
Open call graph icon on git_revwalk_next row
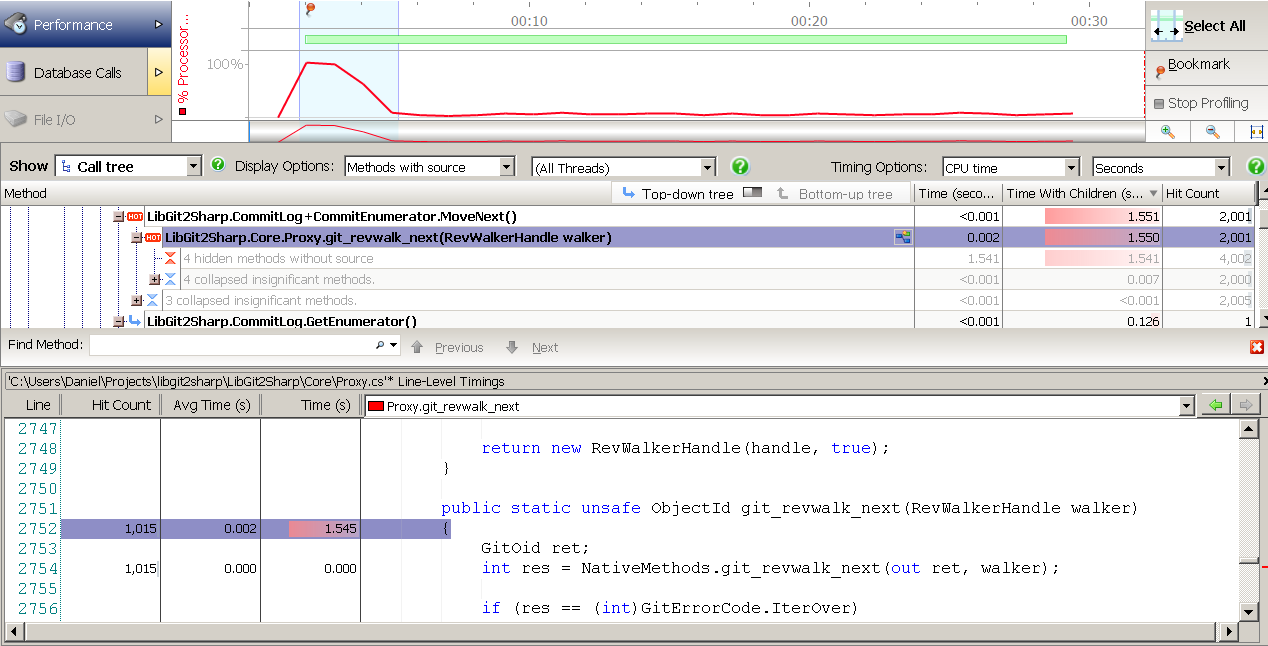pyautogui.click(x=903, y=237)
